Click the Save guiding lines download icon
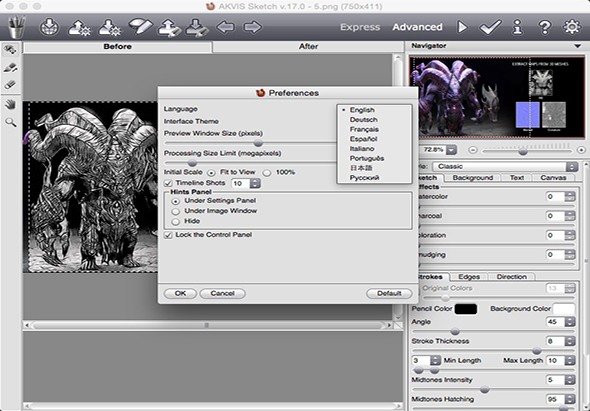This screenshot has width=590, height=411. pos(197,27)
